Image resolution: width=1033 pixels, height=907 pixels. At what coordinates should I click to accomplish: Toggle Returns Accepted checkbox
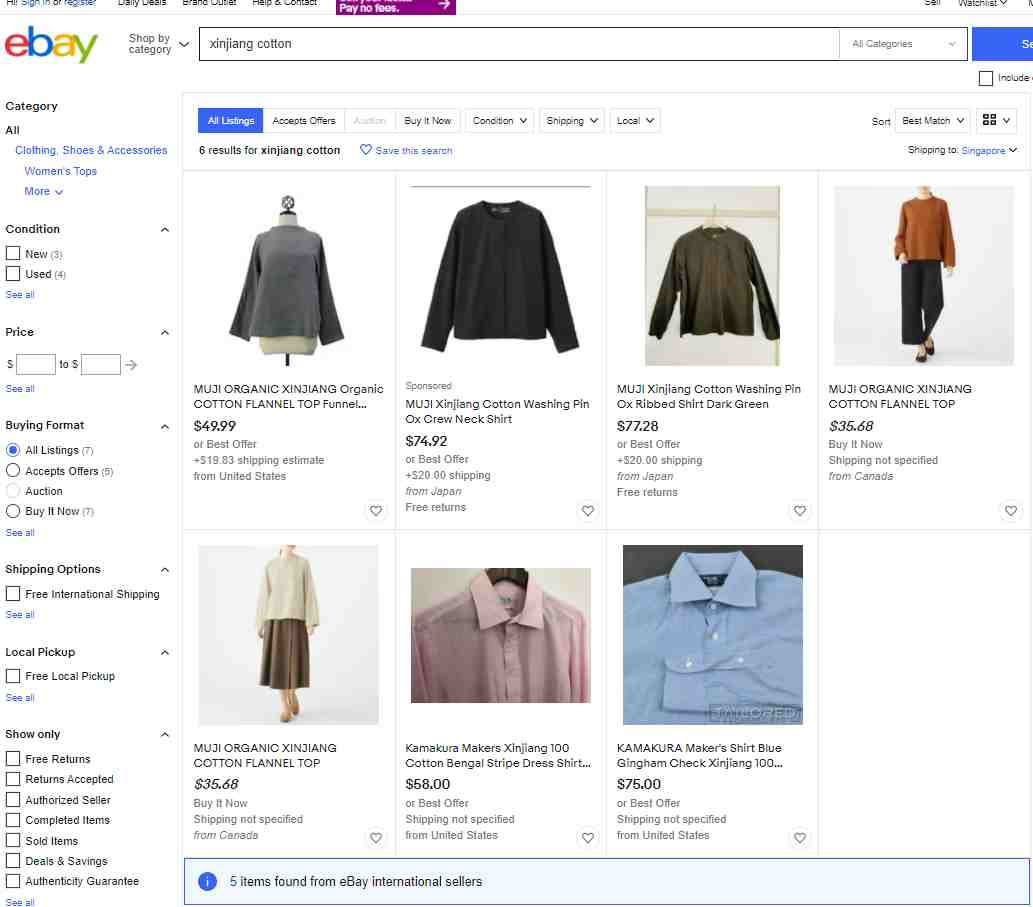13,779
